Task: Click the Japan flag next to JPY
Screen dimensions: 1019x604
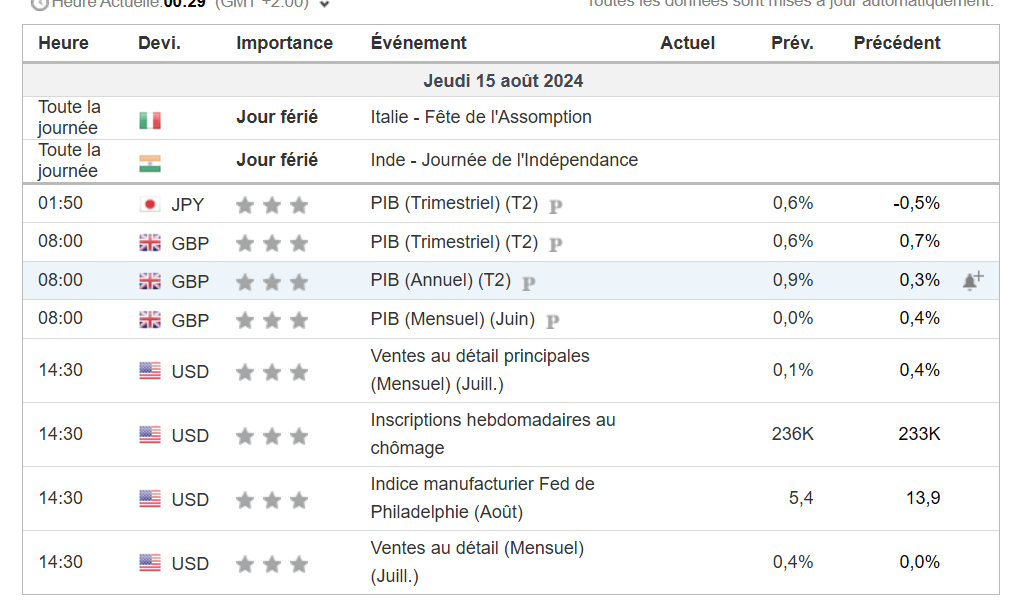Action: (x=150, y=204)
